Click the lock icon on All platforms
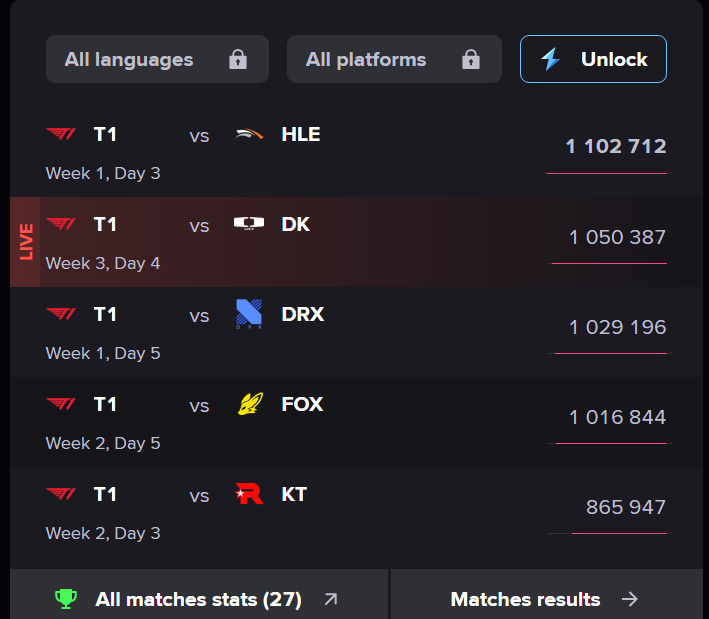709x619 pixels. [471, 60]
